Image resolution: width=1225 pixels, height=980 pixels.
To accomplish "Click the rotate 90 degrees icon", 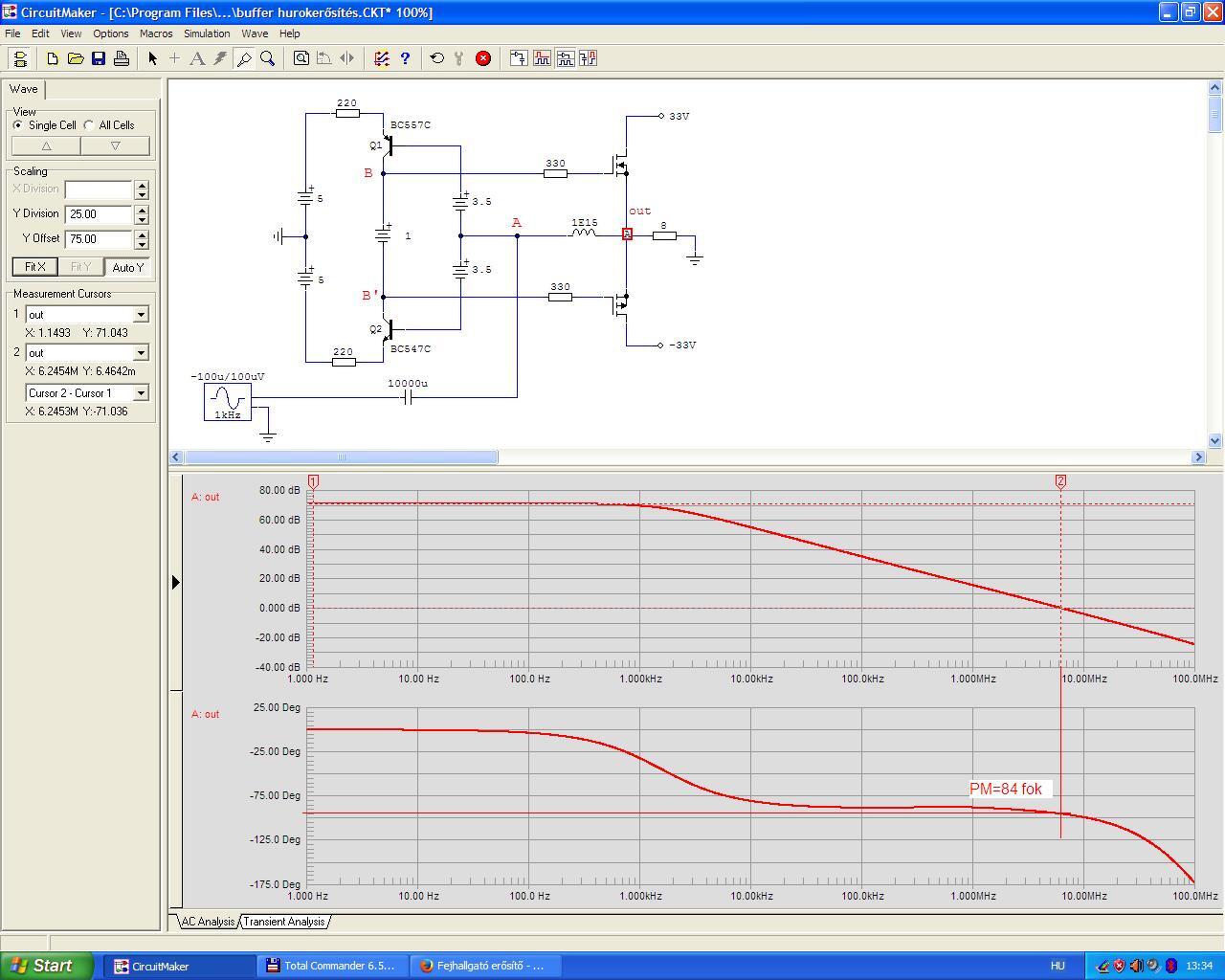I will point(324,58).
